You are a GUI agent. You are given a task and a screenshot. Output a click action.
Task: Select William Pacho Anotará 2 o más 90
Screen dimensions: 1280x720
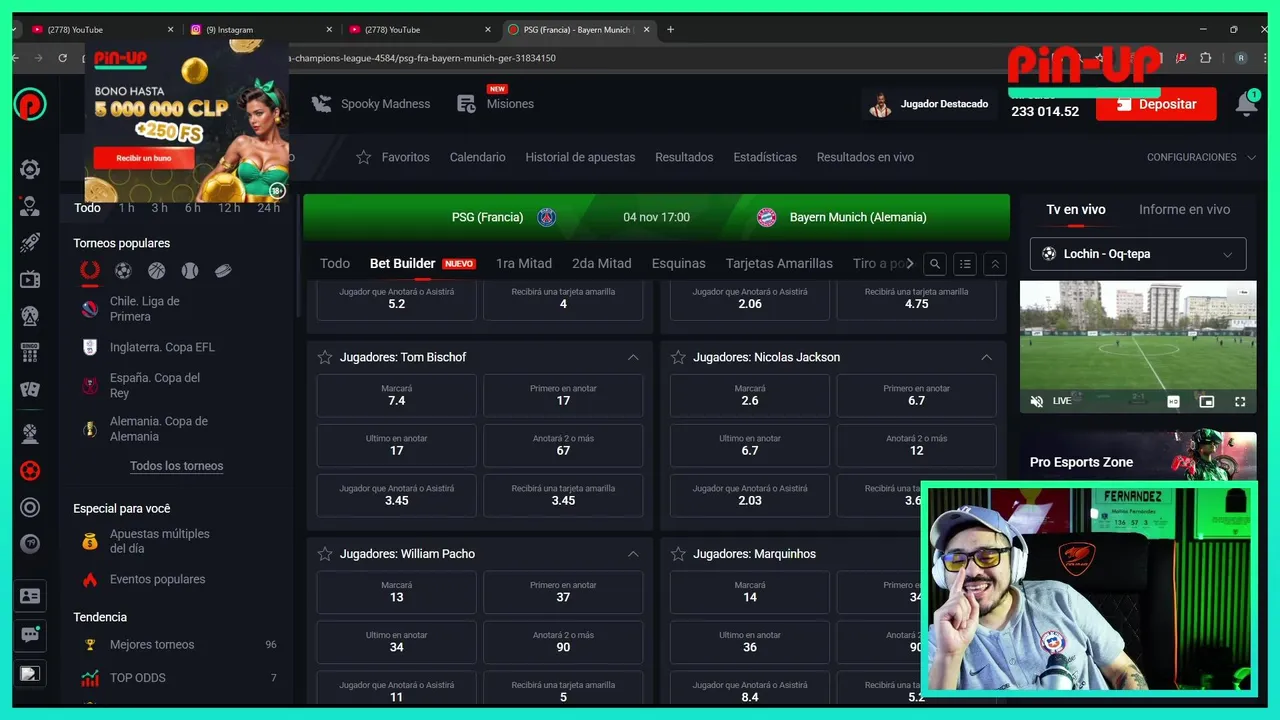(x=563, y=642)
